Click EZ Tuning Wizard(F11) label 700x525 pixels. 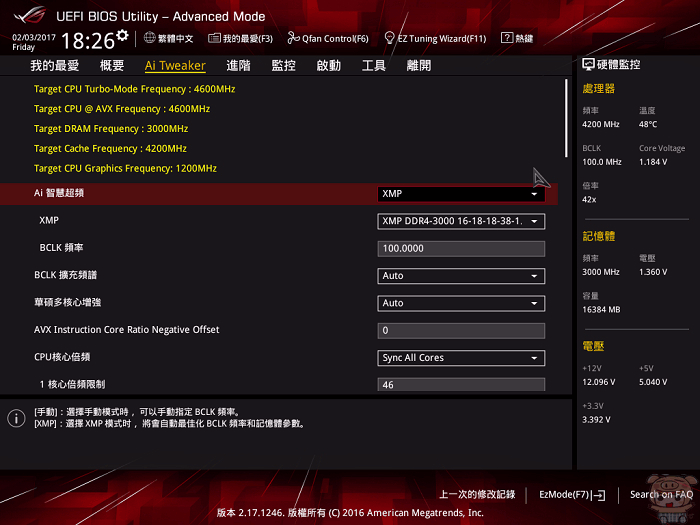(x=442, y=39)
